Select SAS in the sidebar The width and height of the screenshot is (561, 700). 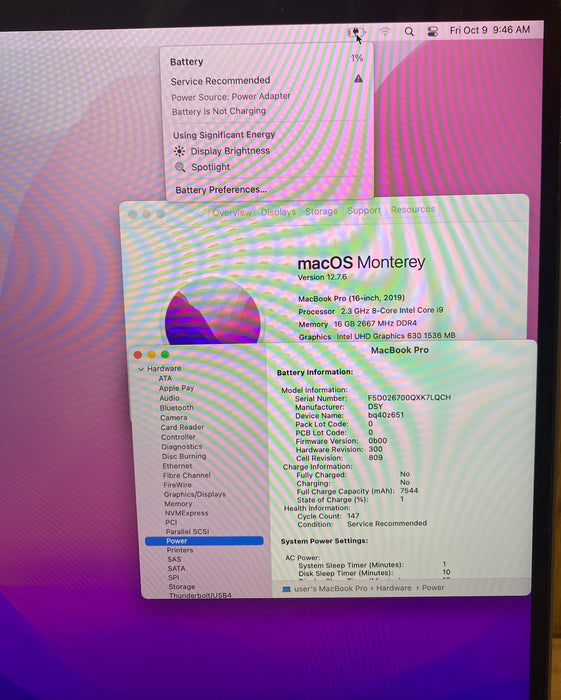(x=174, y=559)
